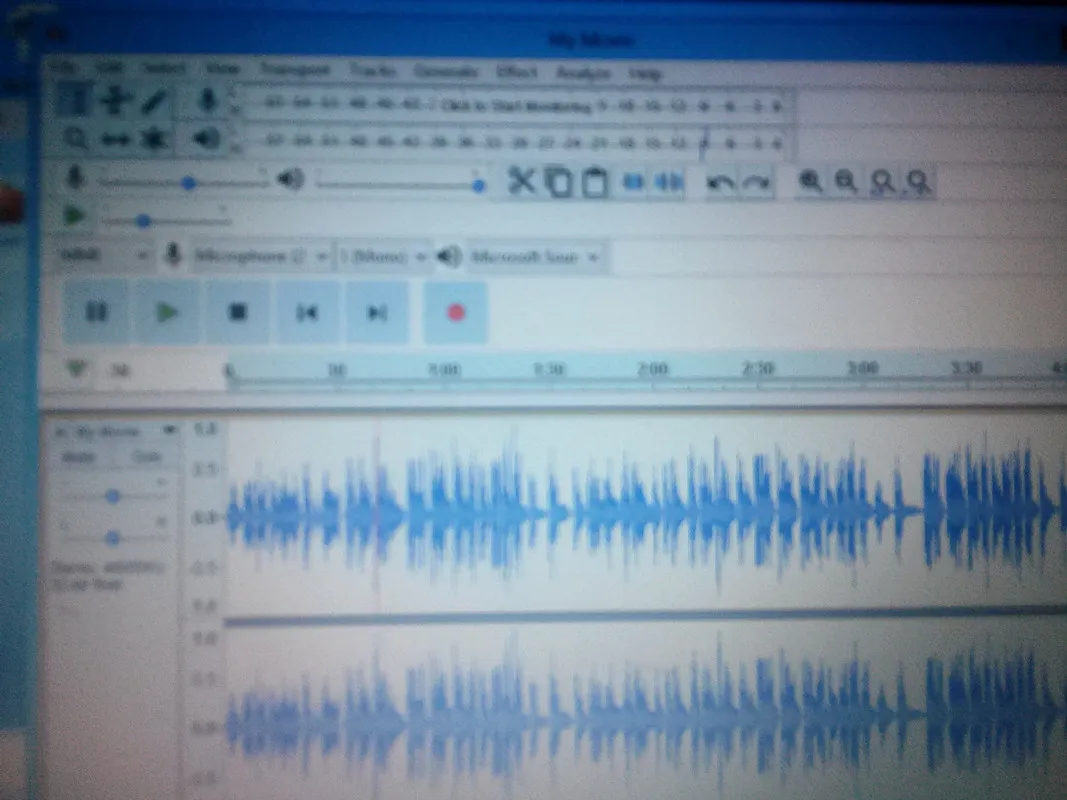Open the Edit menu
1067x800 pixels.
coord(109,68)
